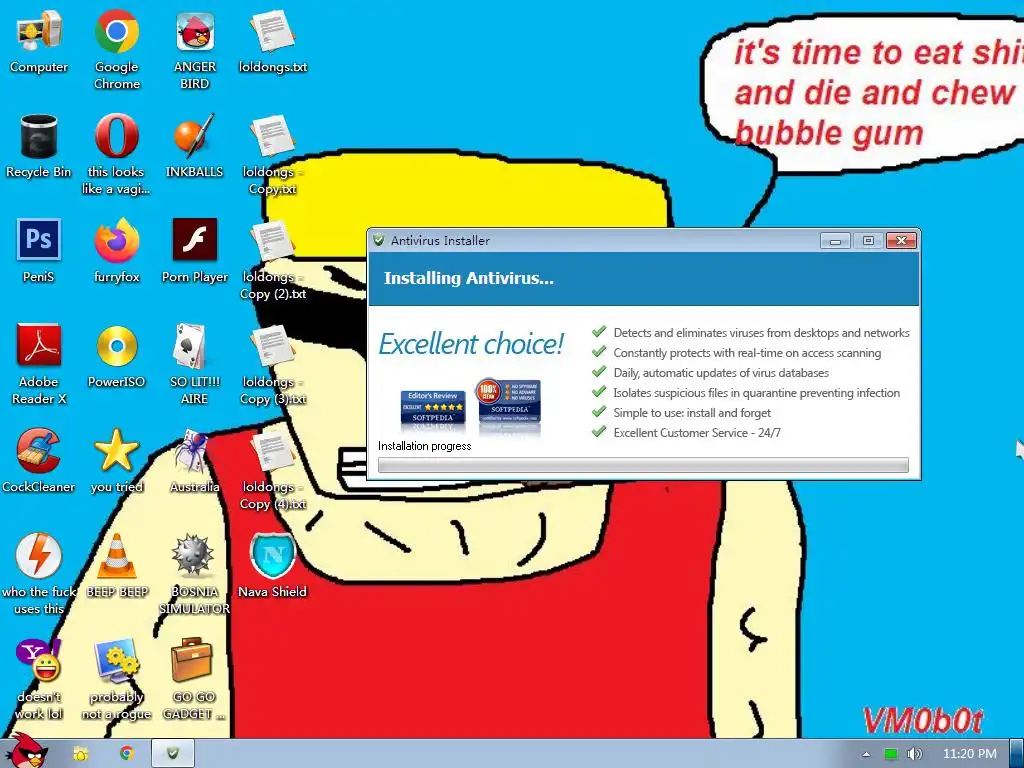Viewport: 1024px width, 768px height.
Task: Click the Show desktop strip
Action: click(1017, 754)
